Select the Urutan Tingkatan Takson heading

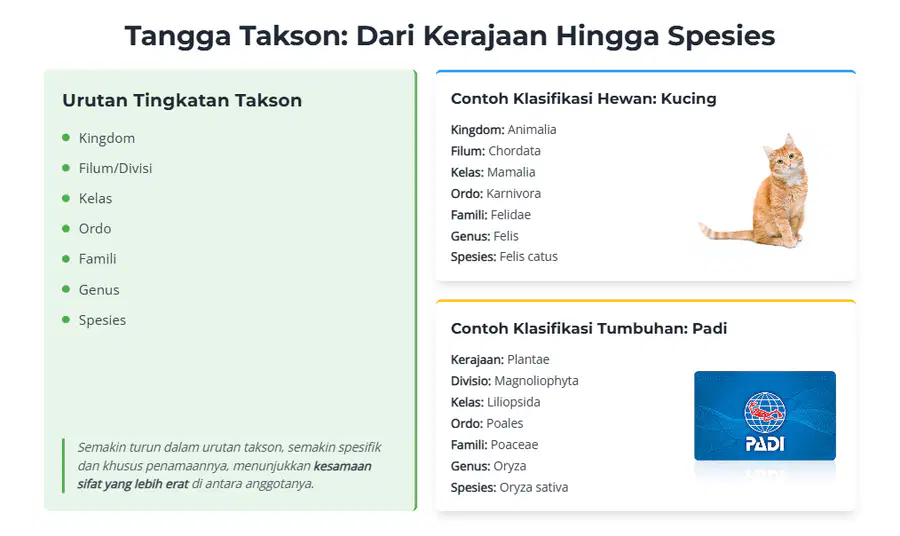pos(182,100)
